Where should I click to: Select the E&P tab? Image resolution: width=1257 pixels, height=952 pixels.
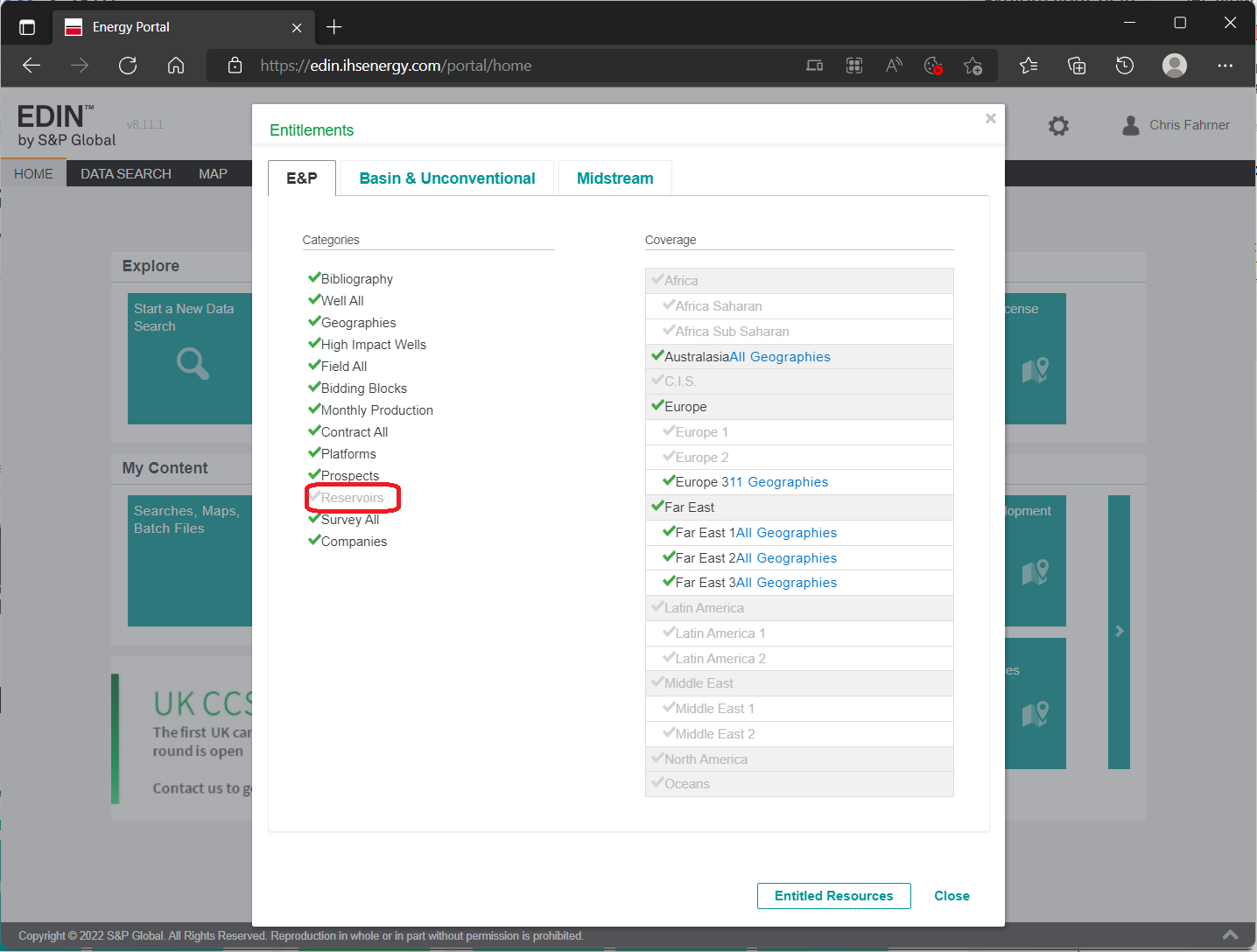click(x=302, y=178)
